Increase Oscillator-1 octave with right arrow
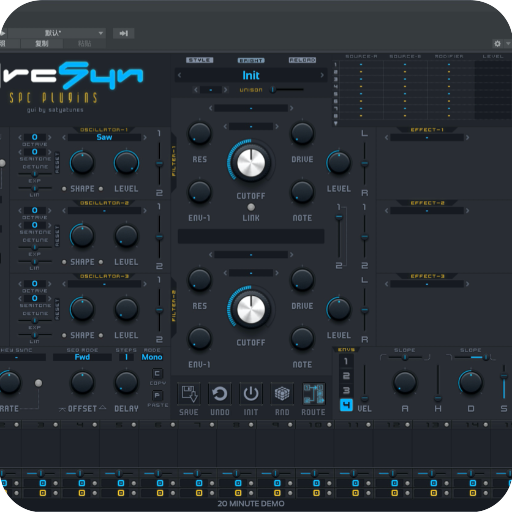512x512 pixels. point(49,137)
